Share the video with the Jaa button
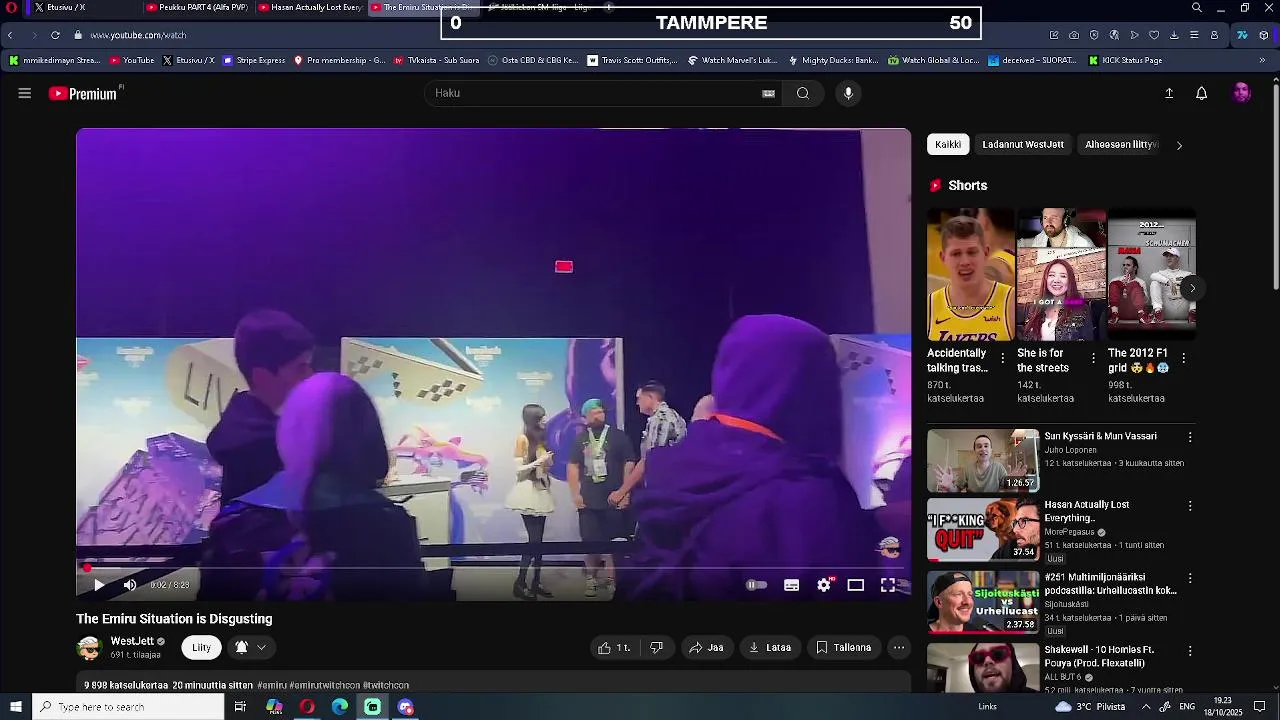Screen dimensions: 1280x720 pos(706,647)
